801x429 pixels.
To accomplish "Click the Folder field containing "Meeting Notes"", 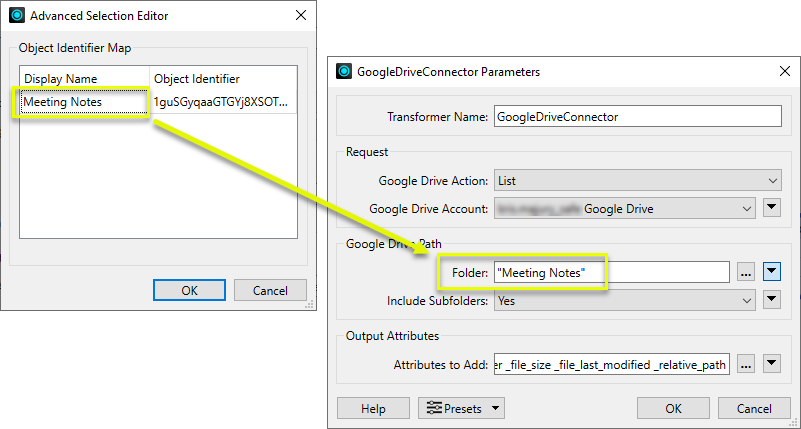I will tap(612, 272).
